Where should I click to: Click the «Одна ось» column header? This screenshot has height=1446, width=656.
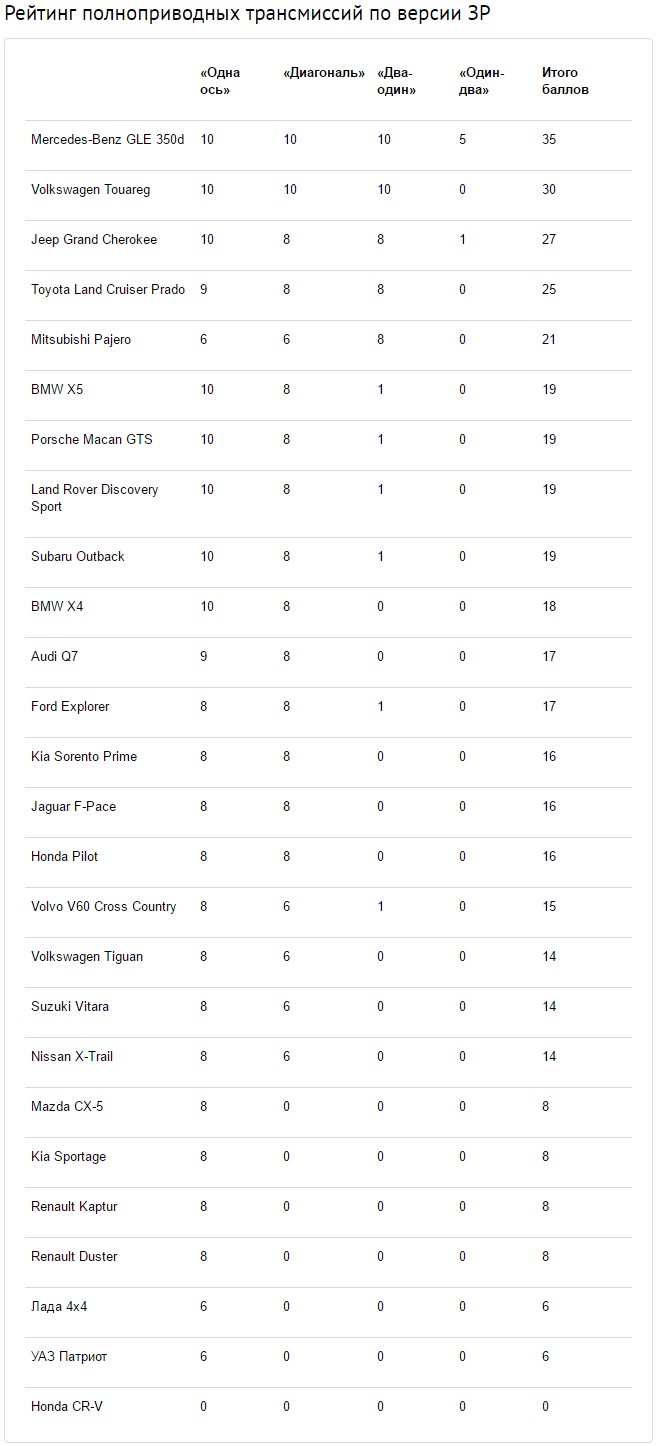click(220, 81)
